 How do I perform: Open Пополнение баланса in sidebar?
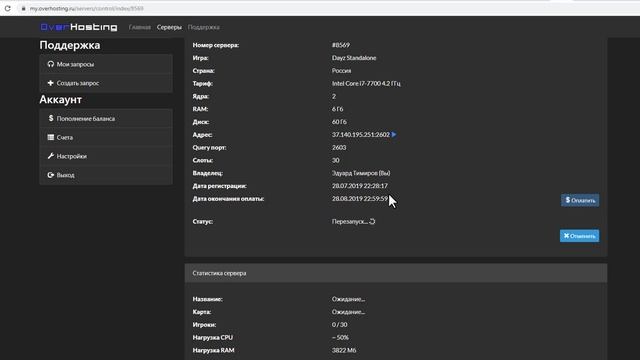tap(106, 118)
